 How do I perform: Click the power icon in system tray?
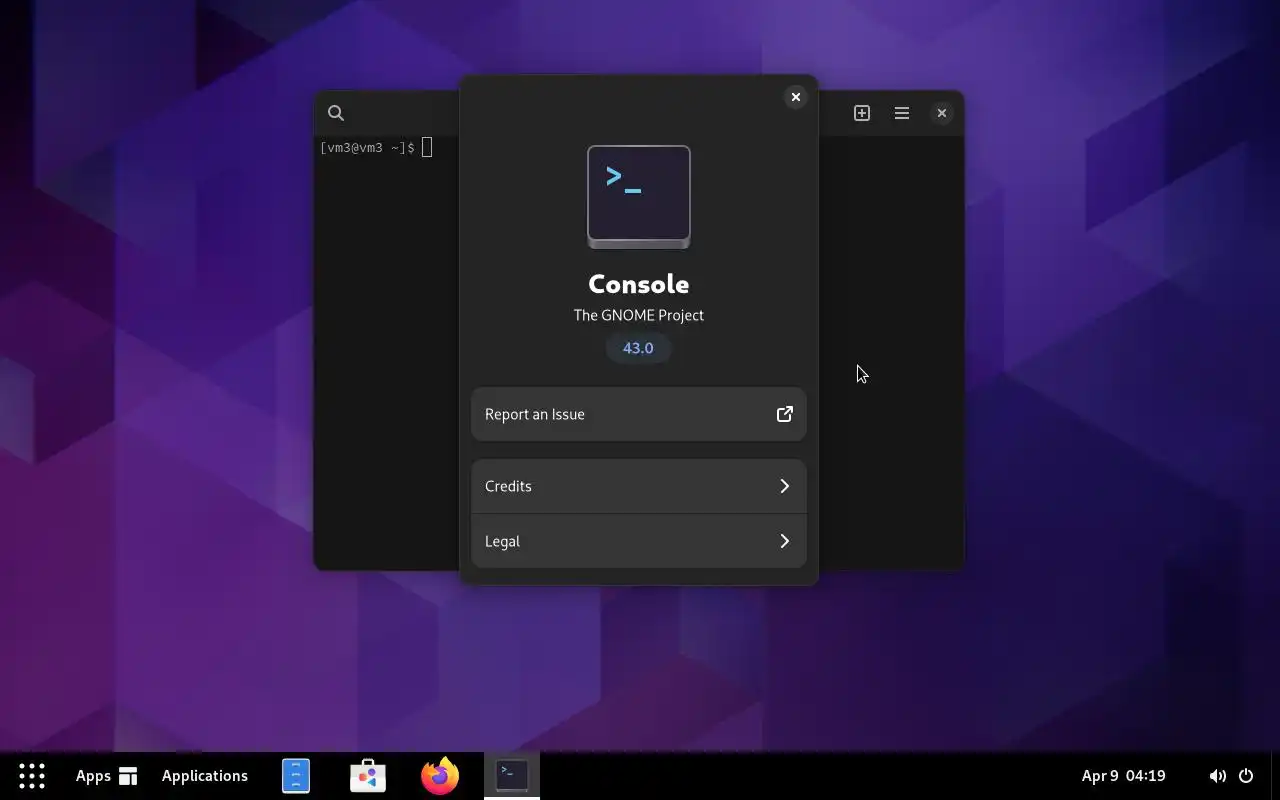[x=1246, y=776]
